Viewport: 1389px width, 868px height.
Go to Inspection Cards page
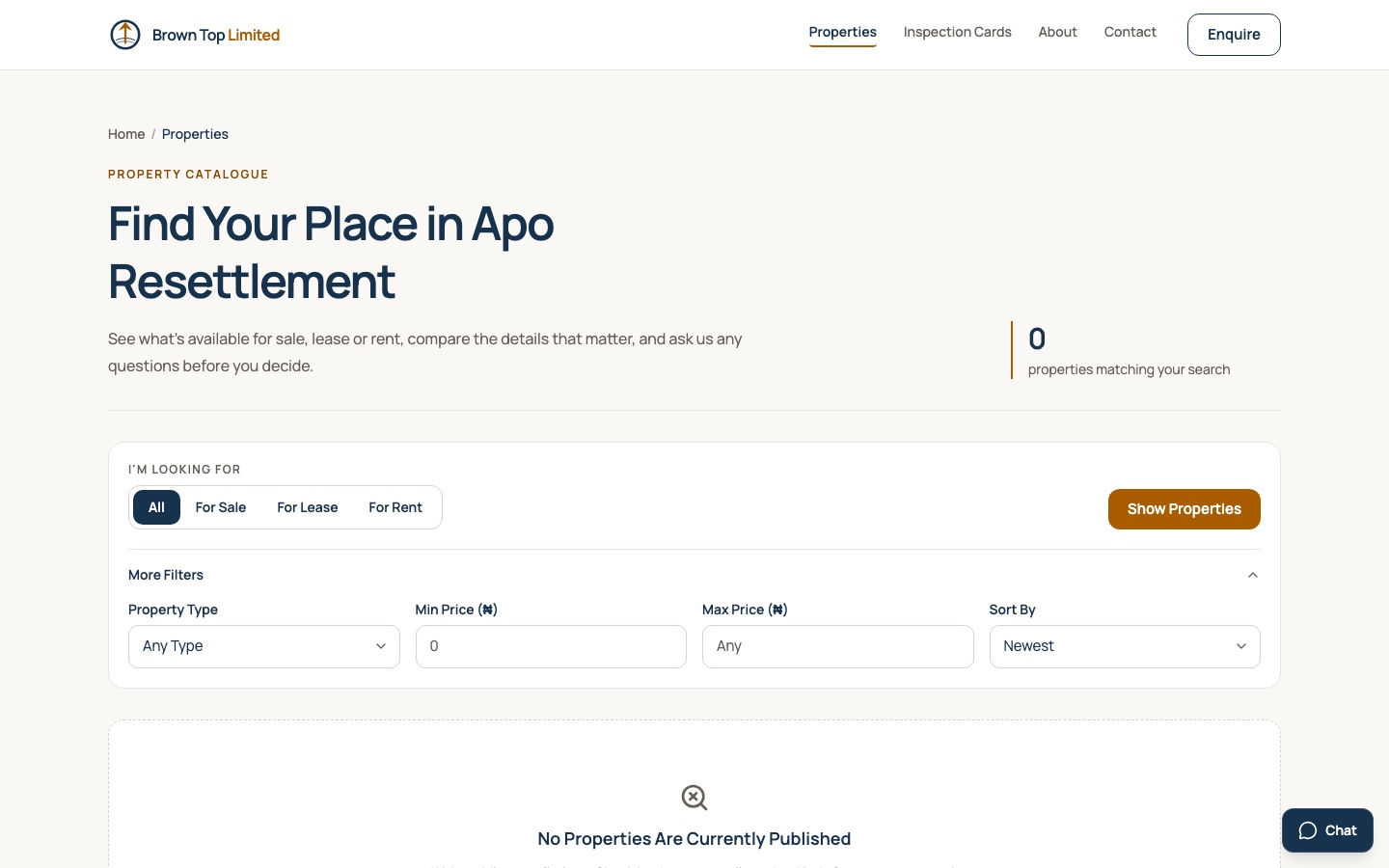958,32
